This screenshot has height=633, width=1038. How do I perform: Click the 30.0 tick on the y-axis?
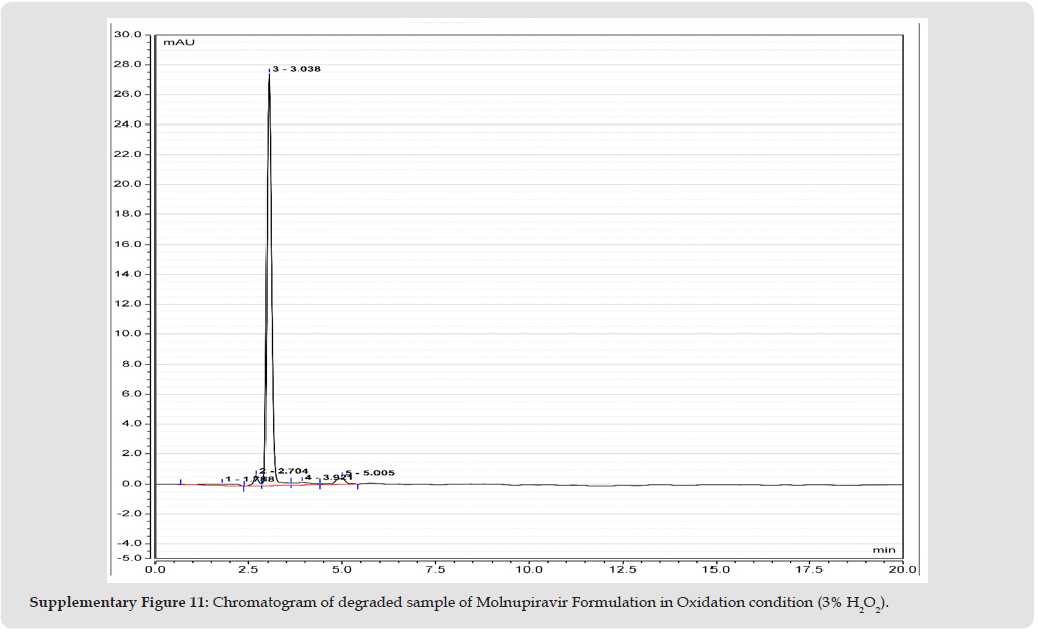coord(128,35)
